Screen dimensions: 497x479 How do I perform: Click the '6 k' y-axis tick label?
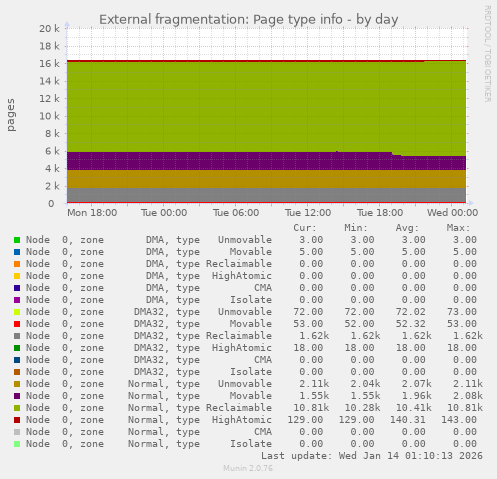pyautogui.click(x=52, y=151)
